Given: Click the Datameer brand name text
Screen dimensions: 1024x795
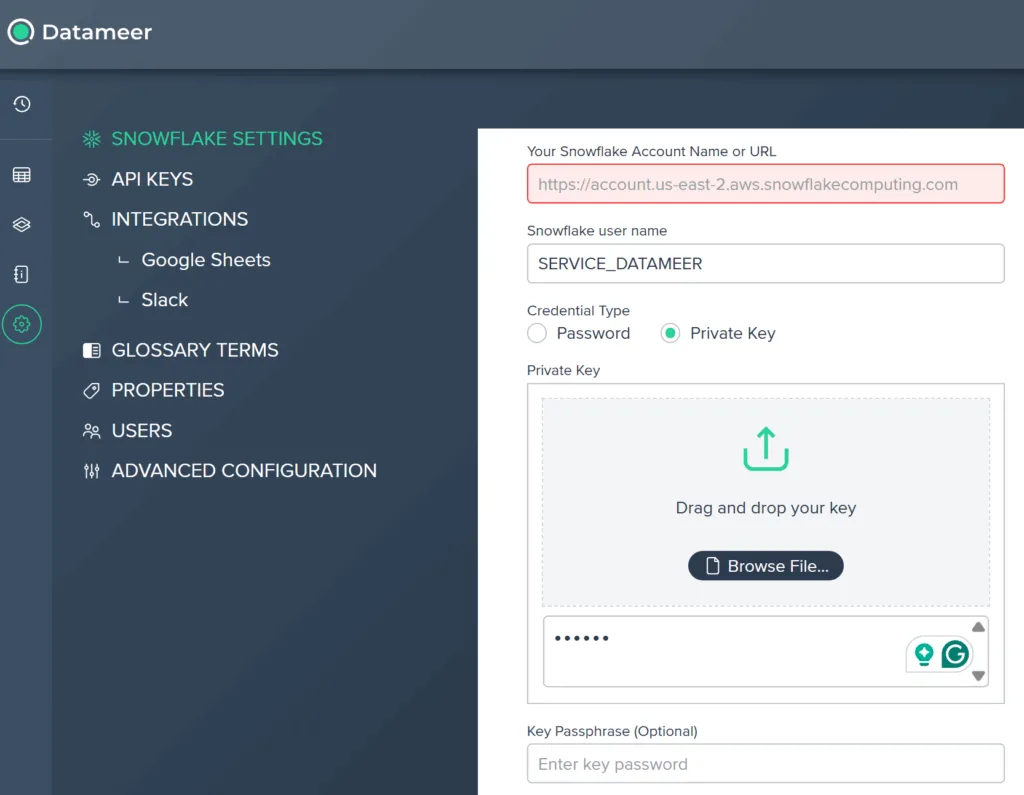Looking at the screenshot, I should click(97, 32).
